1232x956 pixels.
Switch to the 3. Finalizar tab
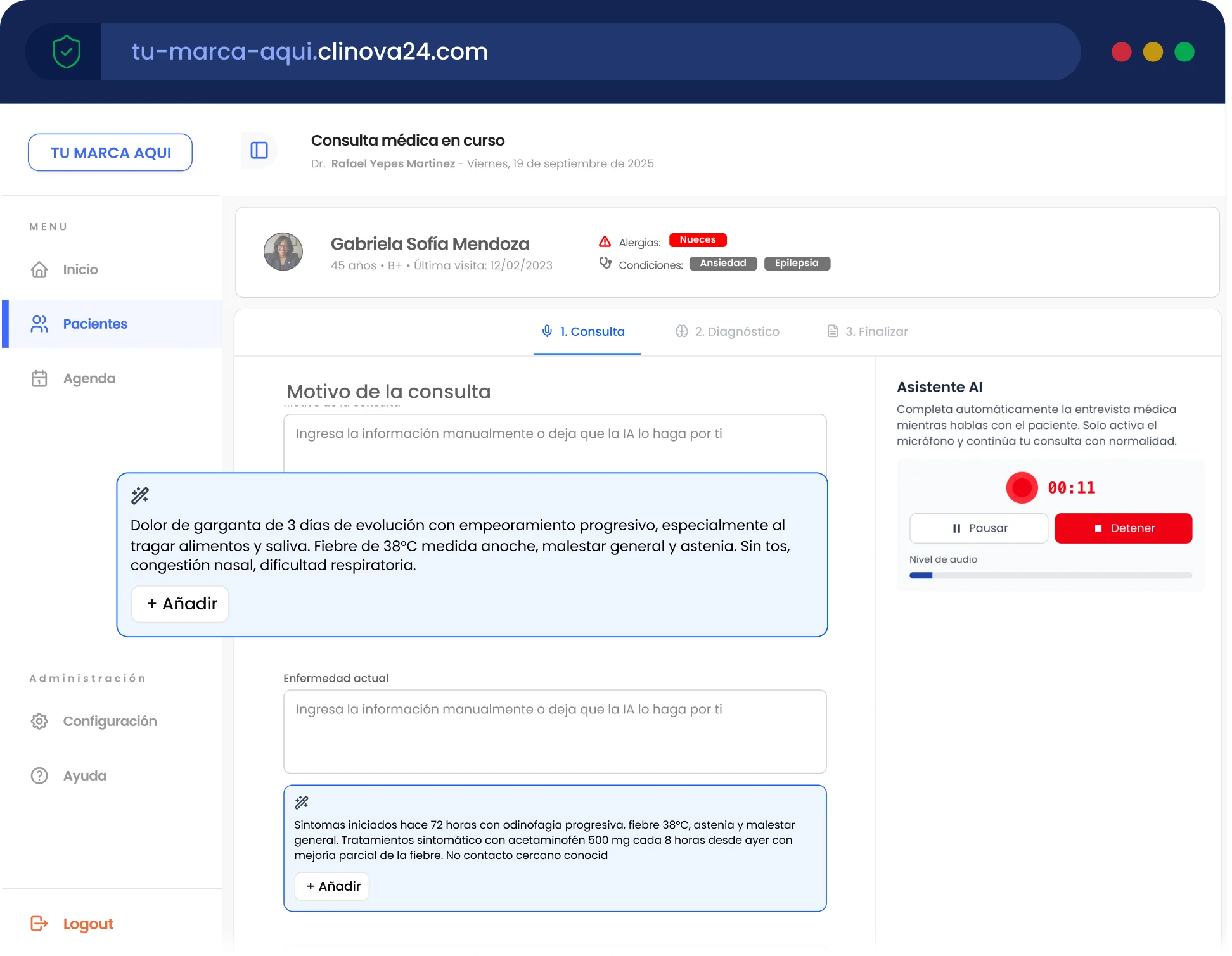[868, 332]
